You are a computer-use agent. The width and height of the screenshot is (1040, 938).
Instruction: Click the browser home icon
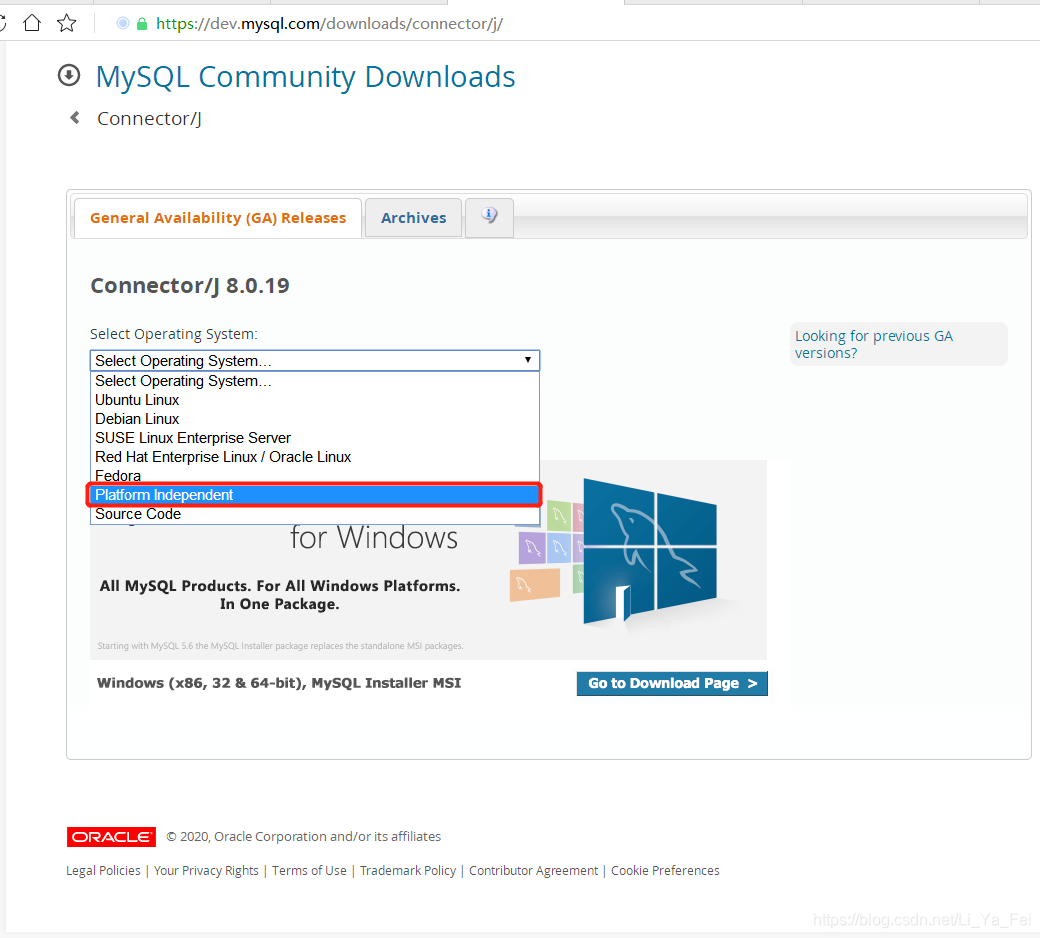pyautogui.click(x=32, y=23)
